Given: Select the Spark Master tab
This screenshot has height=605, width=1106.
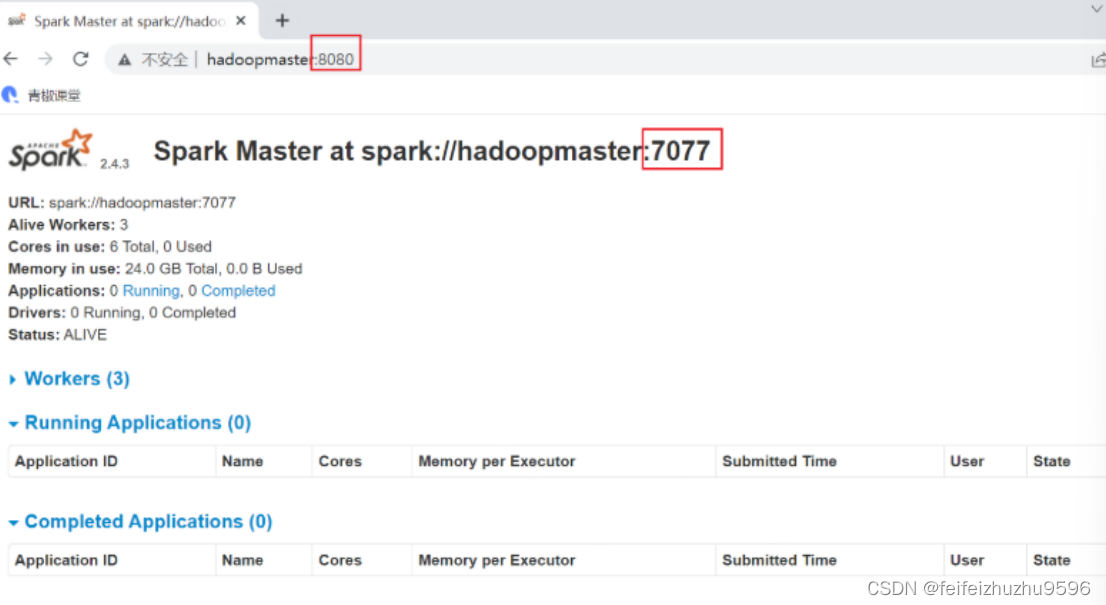Looking at the screenshot, I should tap(129, 20).
